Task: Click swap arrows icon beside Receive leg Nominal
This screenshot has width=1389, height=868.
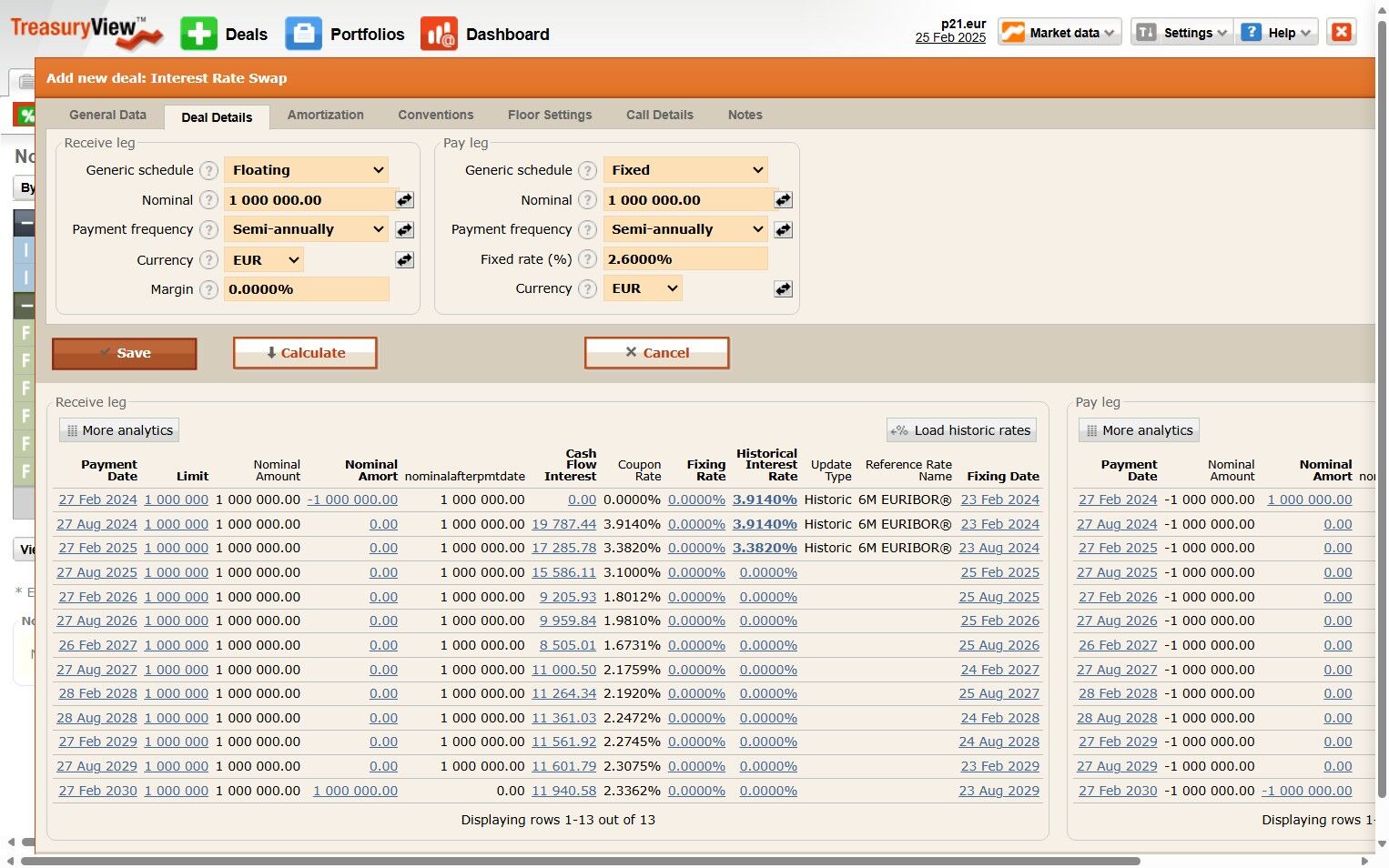Action: pyautogui.click(x=404, y=200)
